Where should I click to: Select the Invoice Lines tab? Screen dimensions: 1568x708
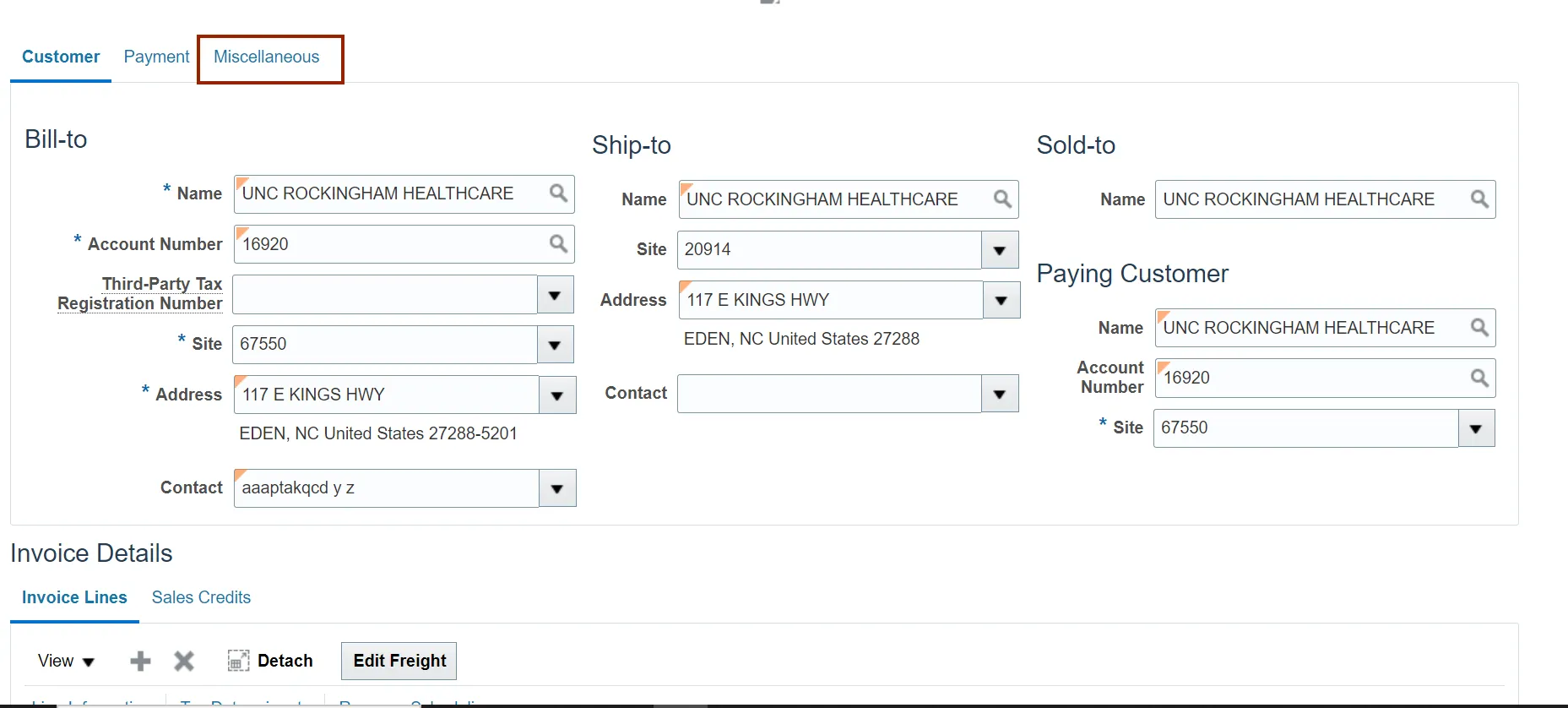(74, 597)
